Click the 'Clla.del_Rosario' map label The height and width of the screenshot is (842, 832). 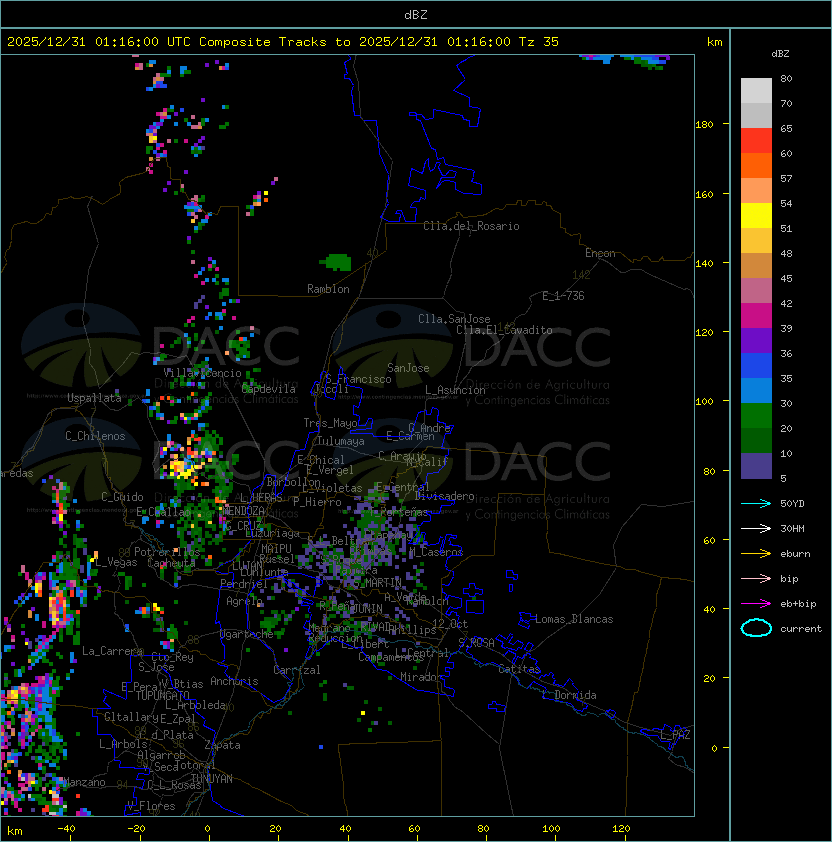[471, 226]
